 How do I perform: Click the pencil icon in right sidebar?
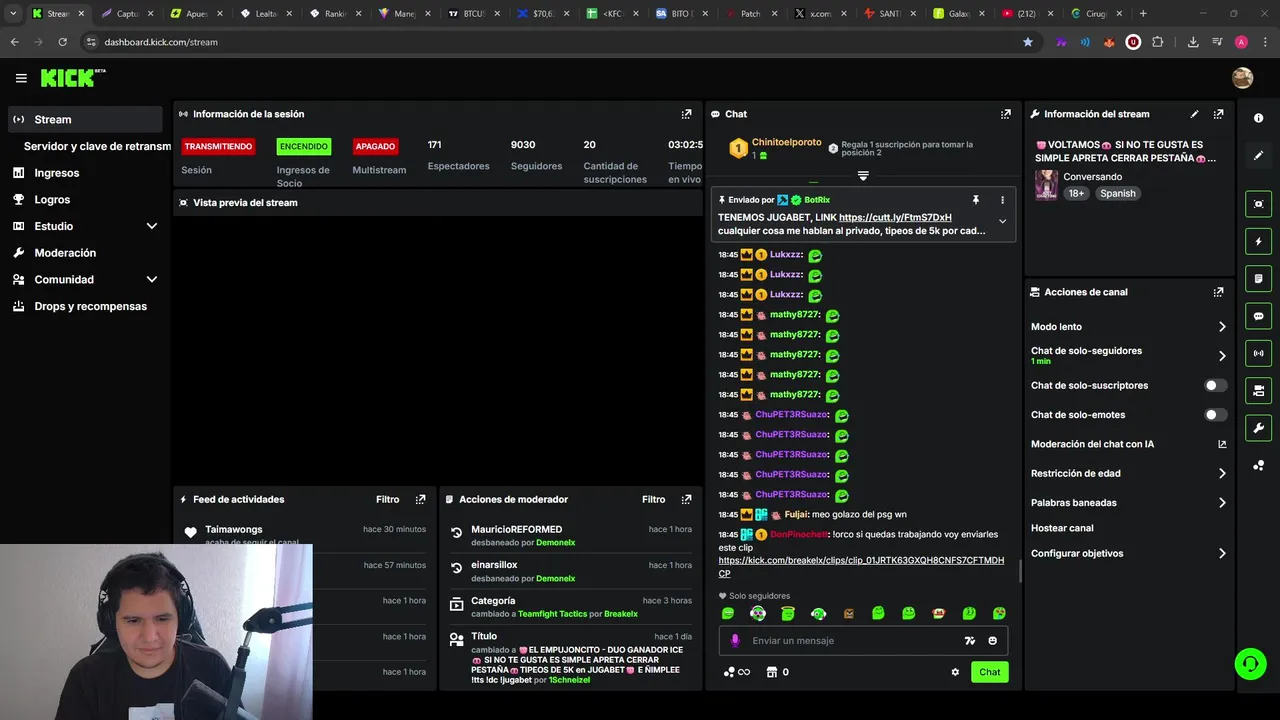click(x=1258, y=155)
